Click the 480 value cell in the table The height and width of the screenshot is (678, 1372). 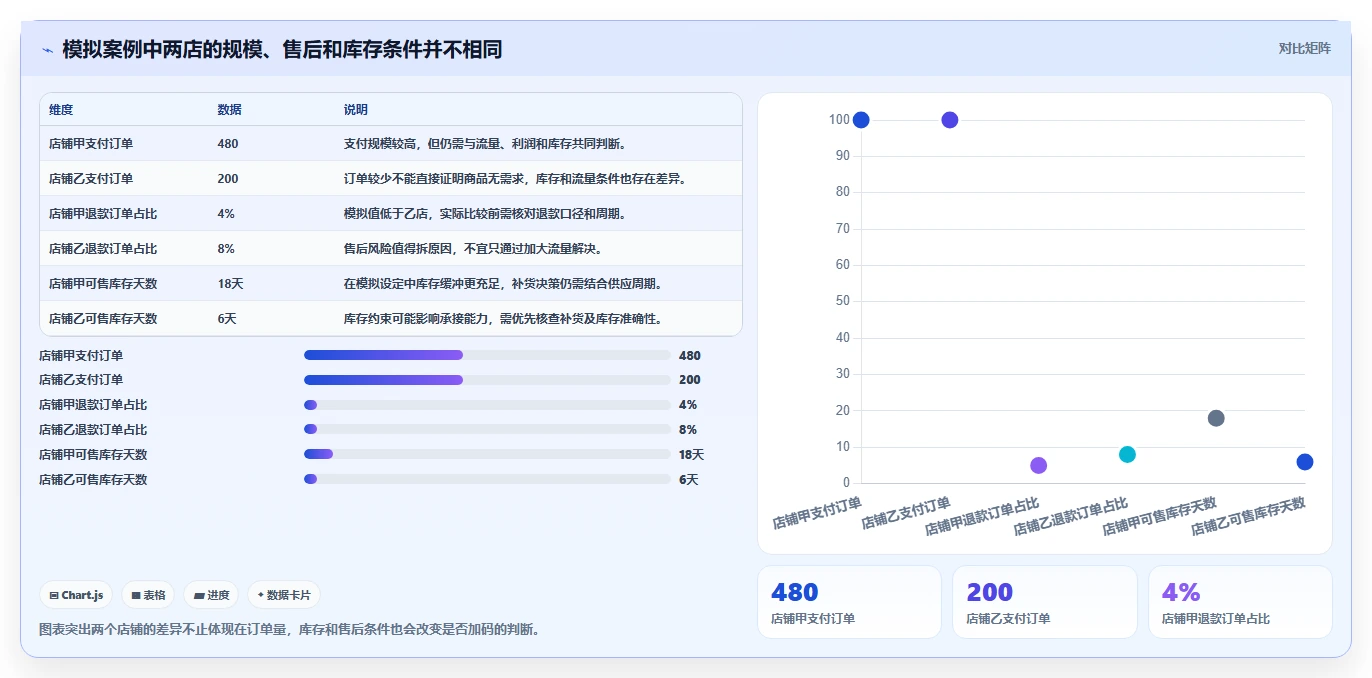228,144
